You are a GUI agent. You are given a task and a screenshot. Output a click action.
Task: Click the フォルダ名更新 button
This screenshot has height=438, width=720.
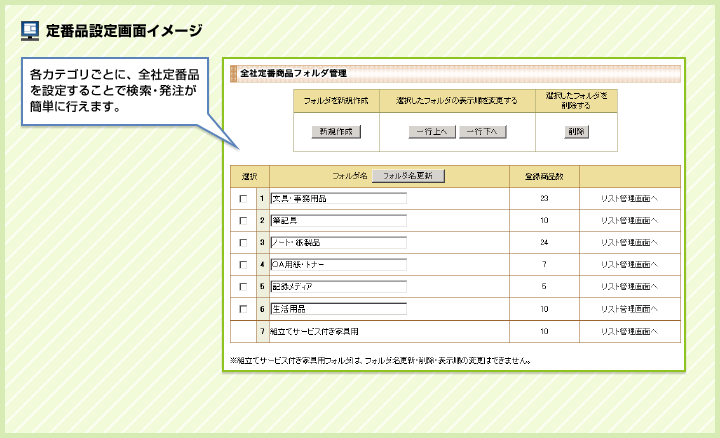(408, 176)
